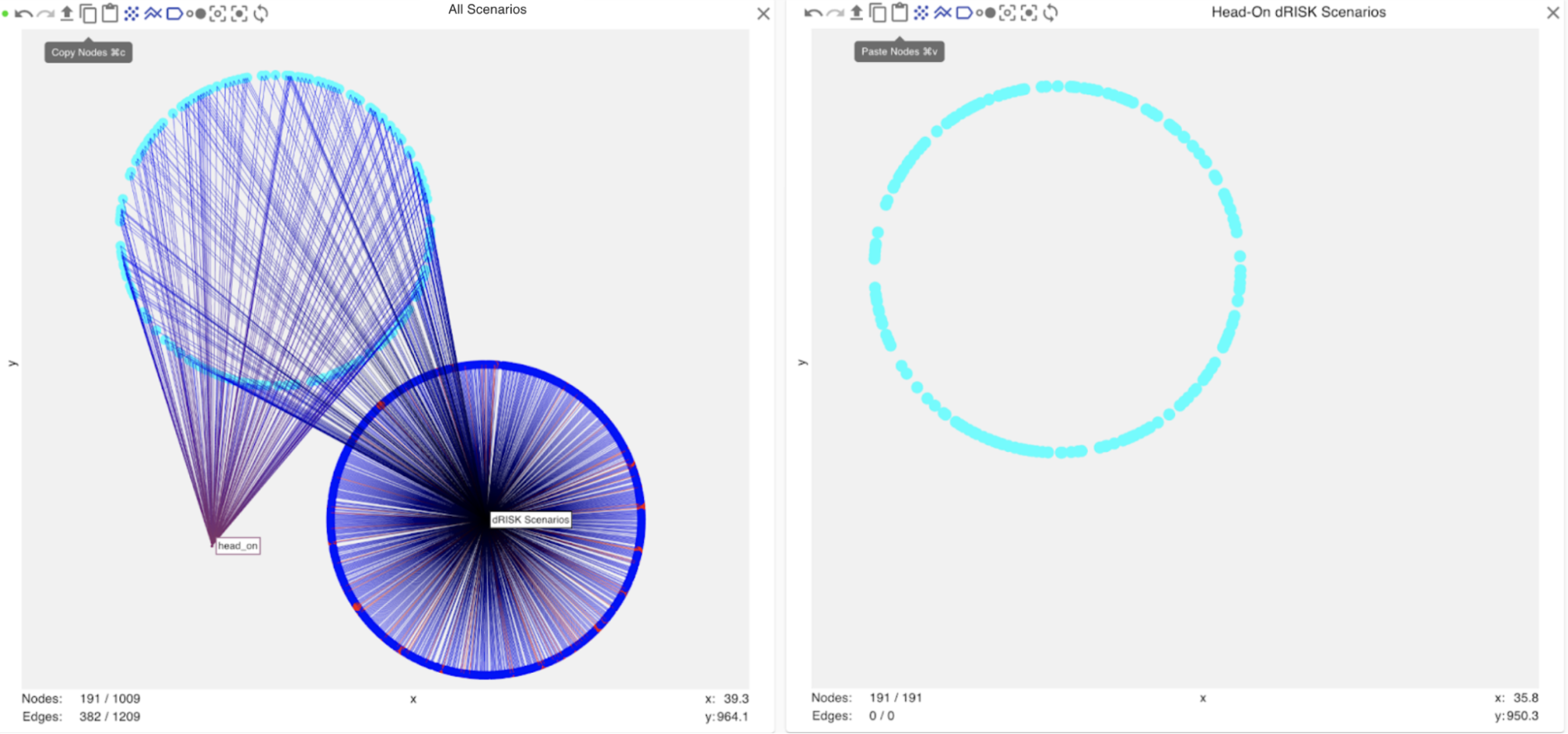
Task: Click filled focus-frame icon in Head-On dRISK toolbar
Action: [x=1029, y=13]
